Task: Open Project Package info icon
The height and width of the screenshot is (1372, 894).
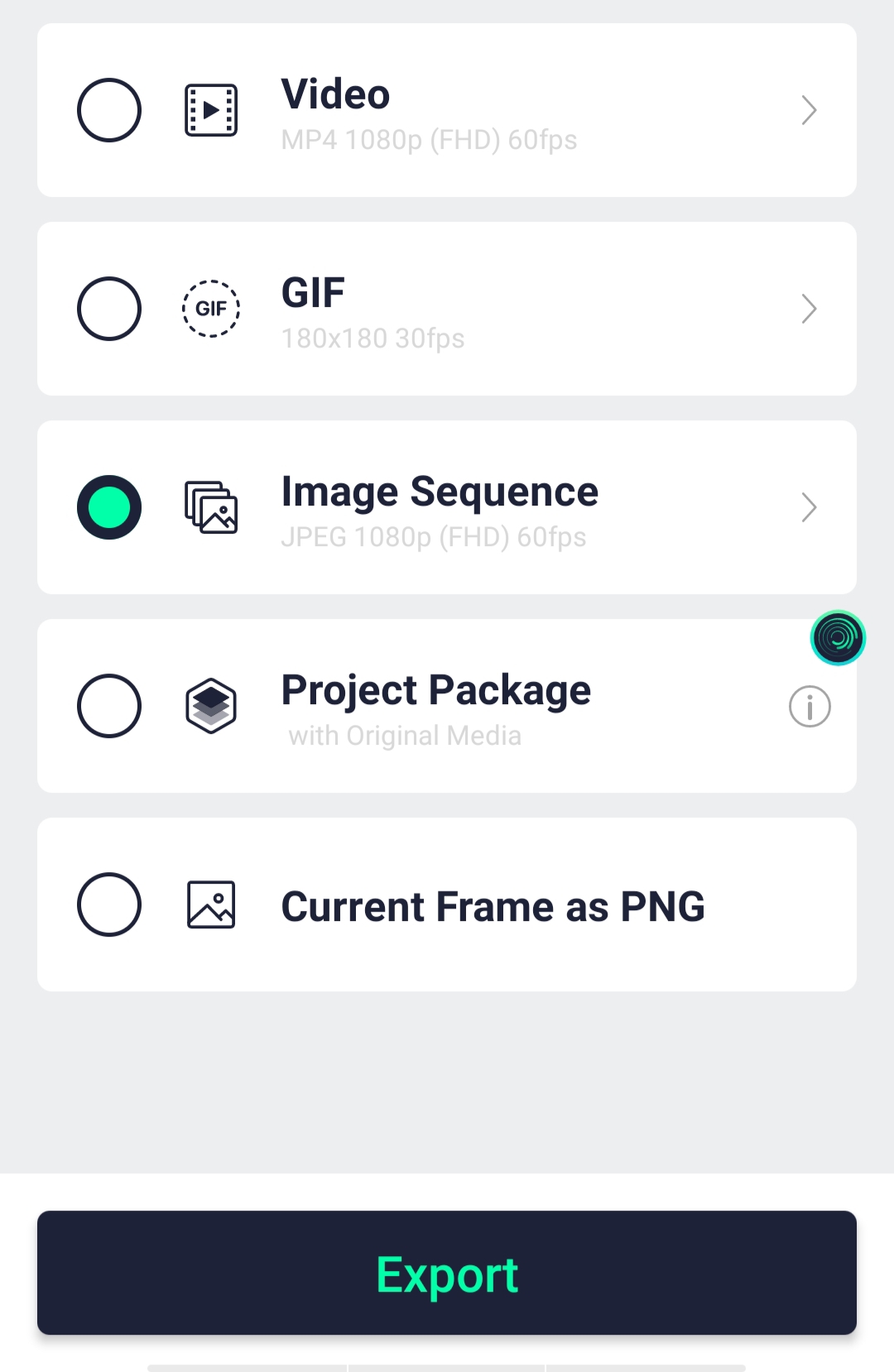Action: click(x=810, y=707)
